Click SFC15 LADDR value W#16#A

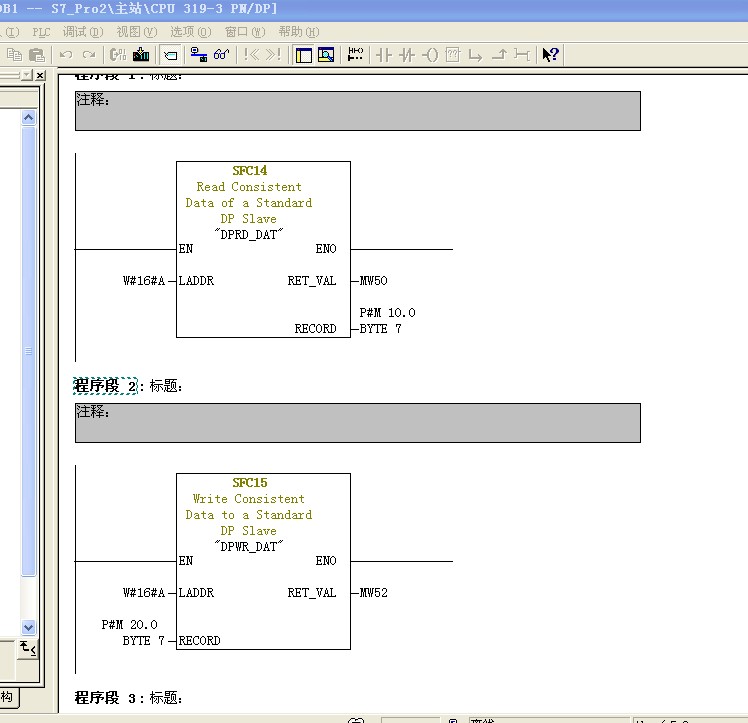(x=144, y=593)
